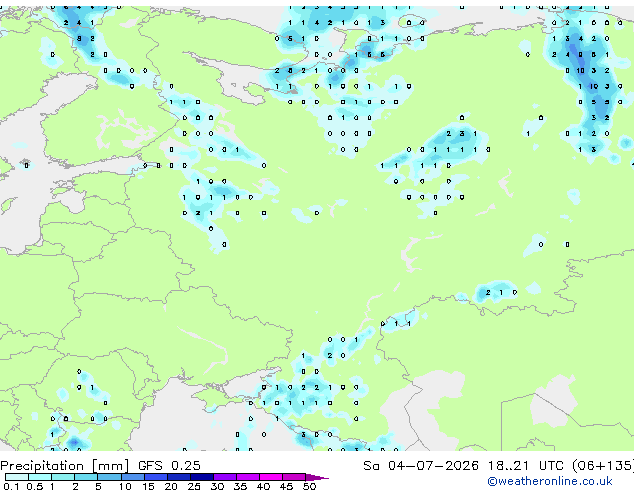Click the '18..21 UTC' time label
This screenshot has width=634, height=490.
point(525,466)
